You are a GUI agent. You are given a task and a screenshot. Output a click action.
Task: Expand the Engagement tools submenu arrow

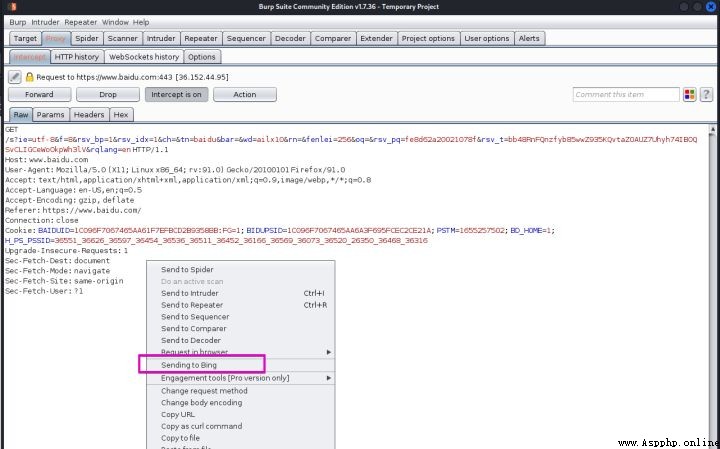(x=329, y=378)
